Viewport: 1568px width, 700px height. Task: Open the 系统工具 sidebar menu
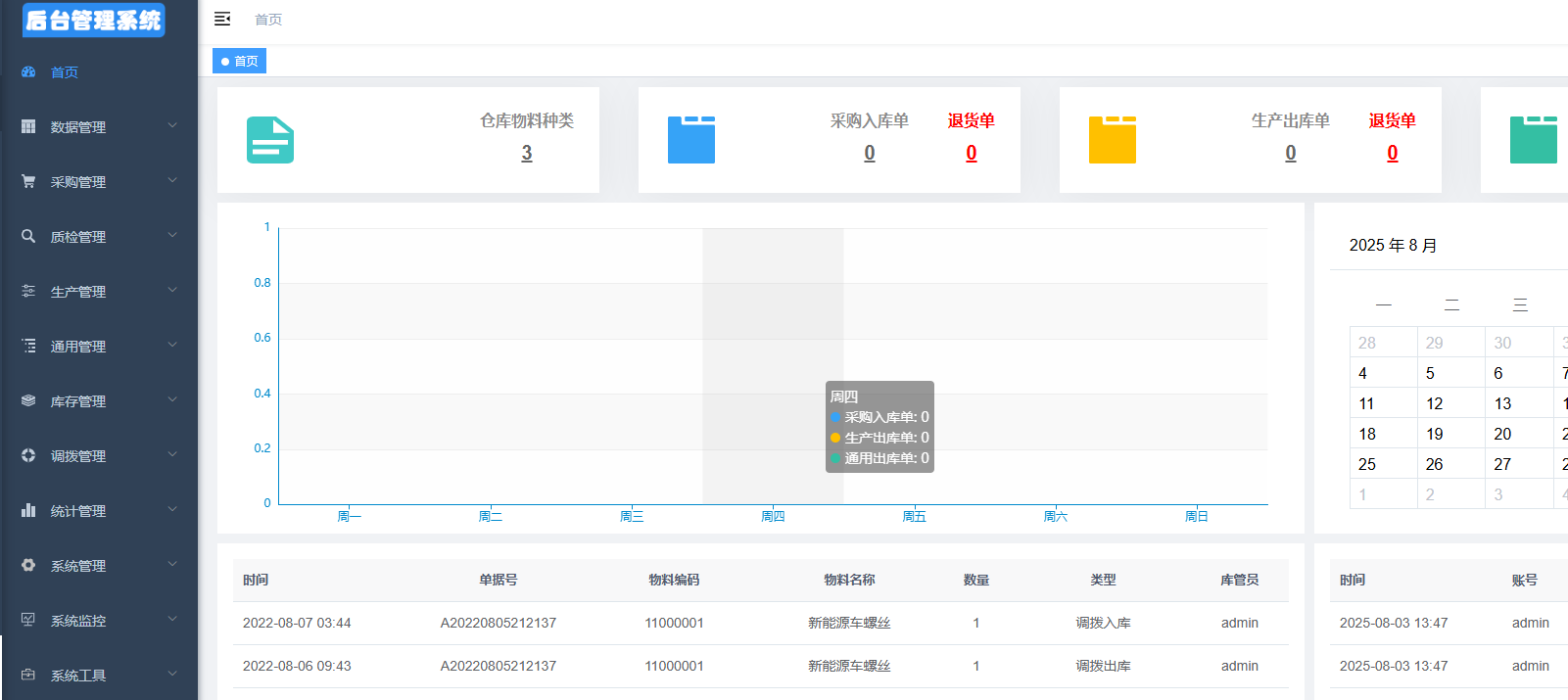pyautogui.click(x=78, y=676)
